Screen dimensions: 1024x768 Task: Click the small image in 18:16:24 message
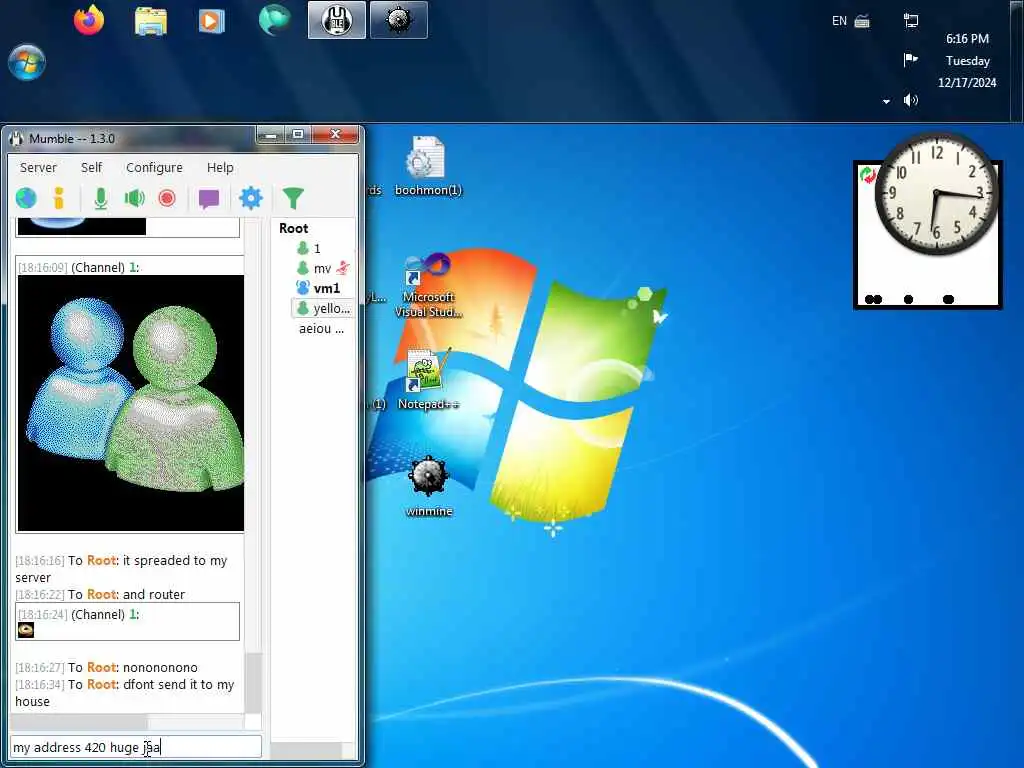[x=25, y=630]
